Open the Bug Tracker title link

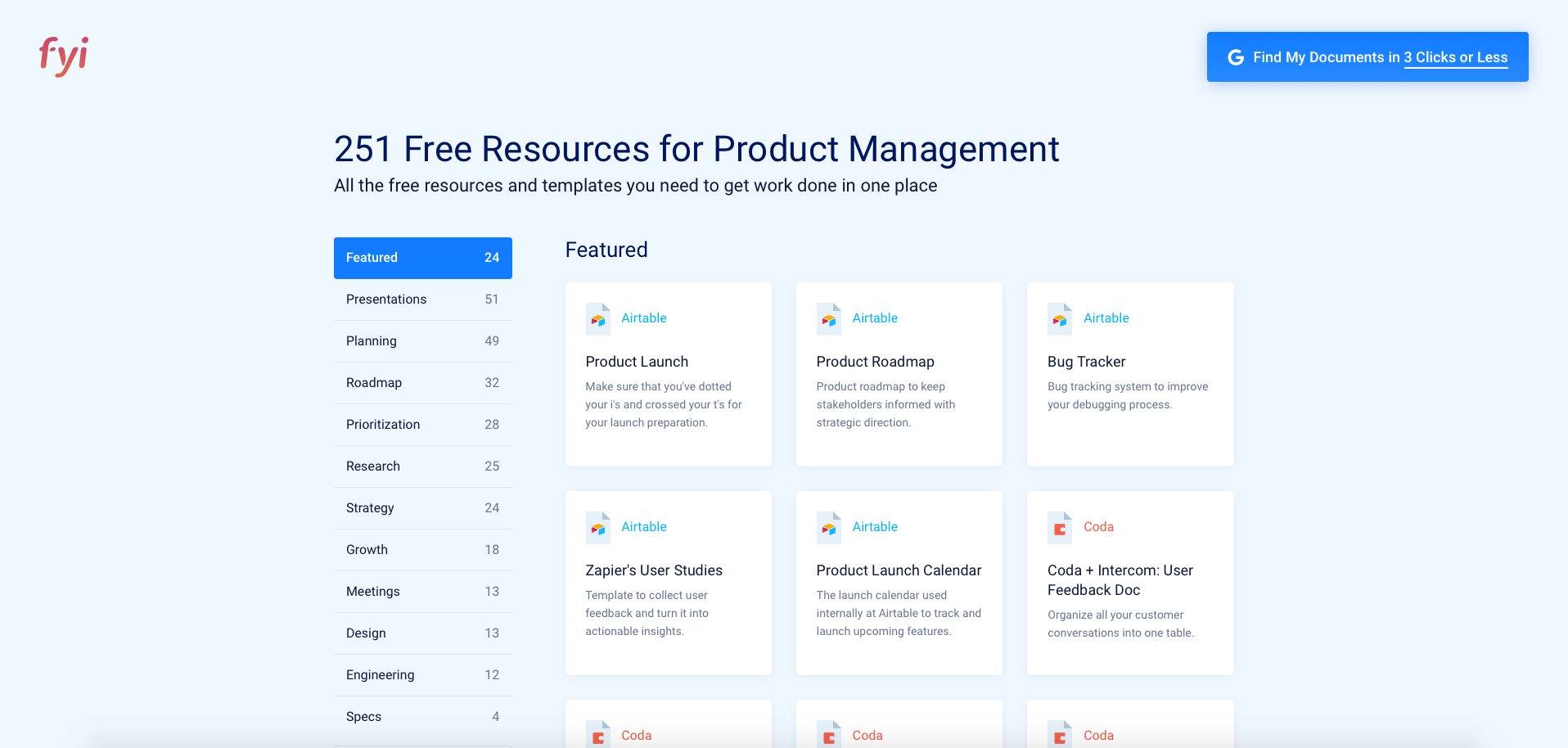pyautogui.click(x=1086, y=362)
